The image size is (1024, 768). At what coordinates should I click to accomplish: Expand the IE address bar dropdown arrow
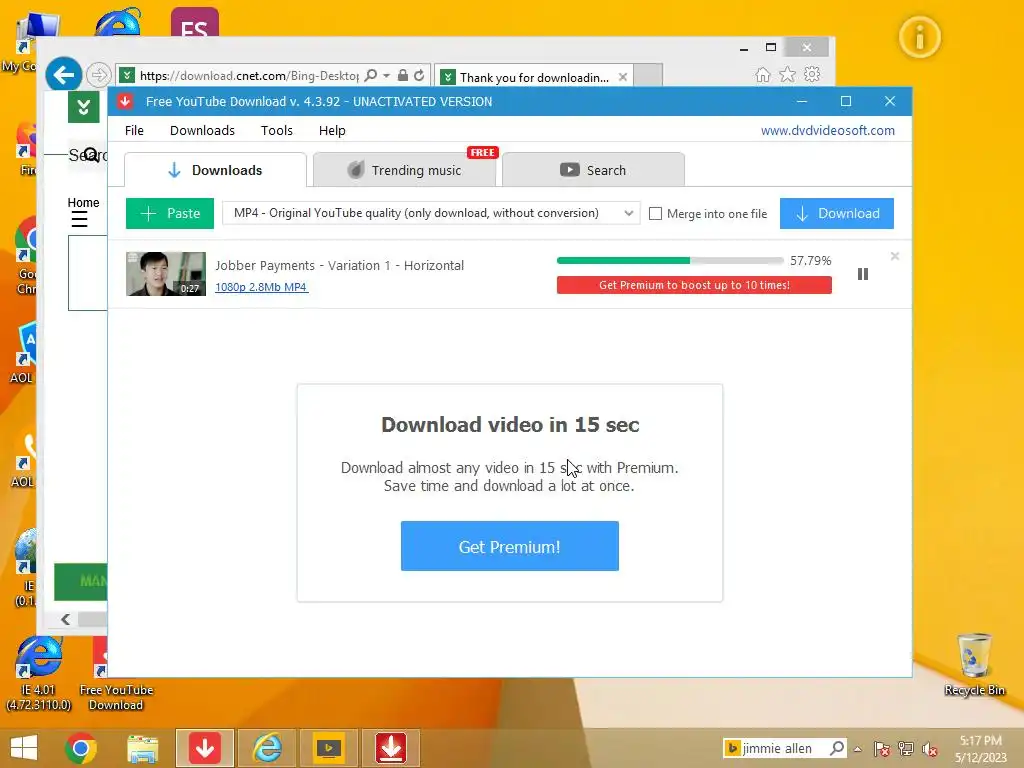point(387,76)
